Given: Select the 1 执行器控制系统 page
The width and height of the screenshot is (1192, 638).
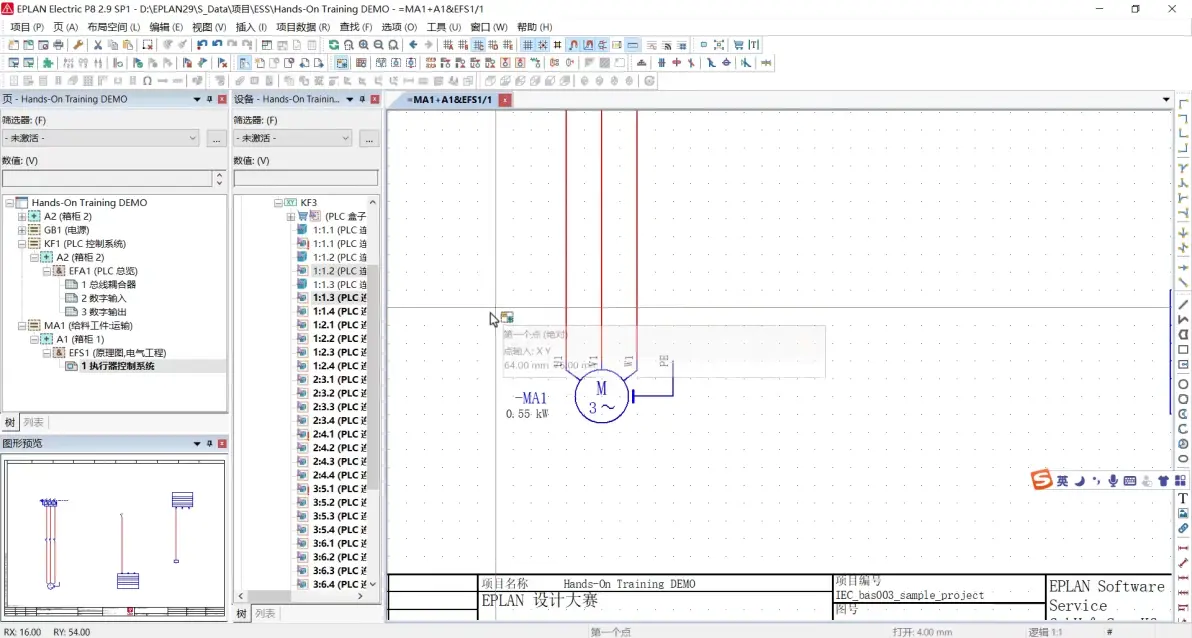Looking at the screenshot, I should point(118,366).
